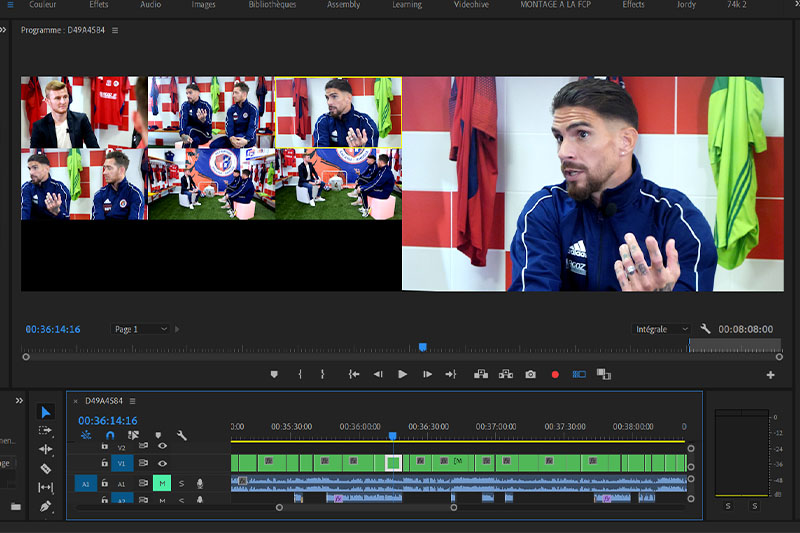800x533 pixels.
Task: Open timeline display settings wrench
Action: coord(182,435)
